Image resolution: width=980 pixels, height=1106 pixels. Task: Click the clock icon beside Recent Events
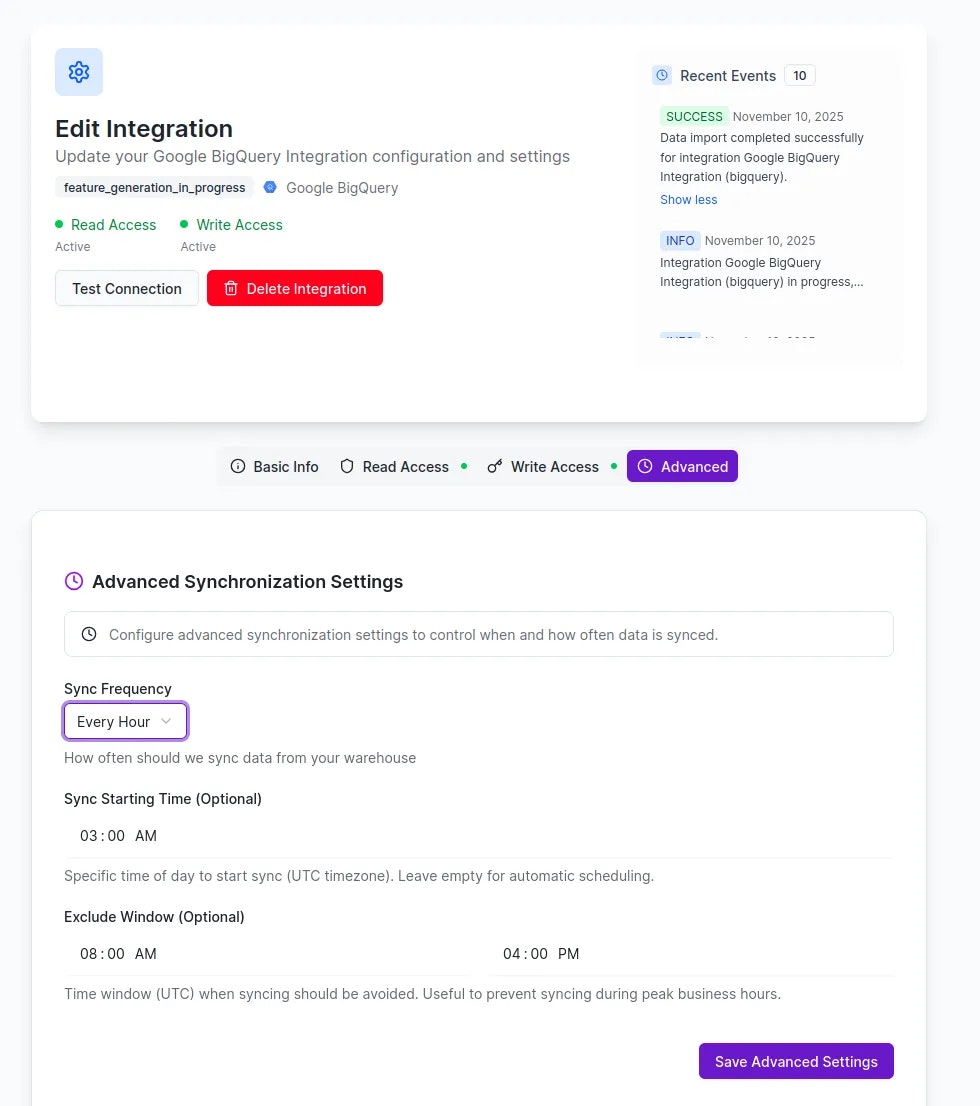point(661,75)
